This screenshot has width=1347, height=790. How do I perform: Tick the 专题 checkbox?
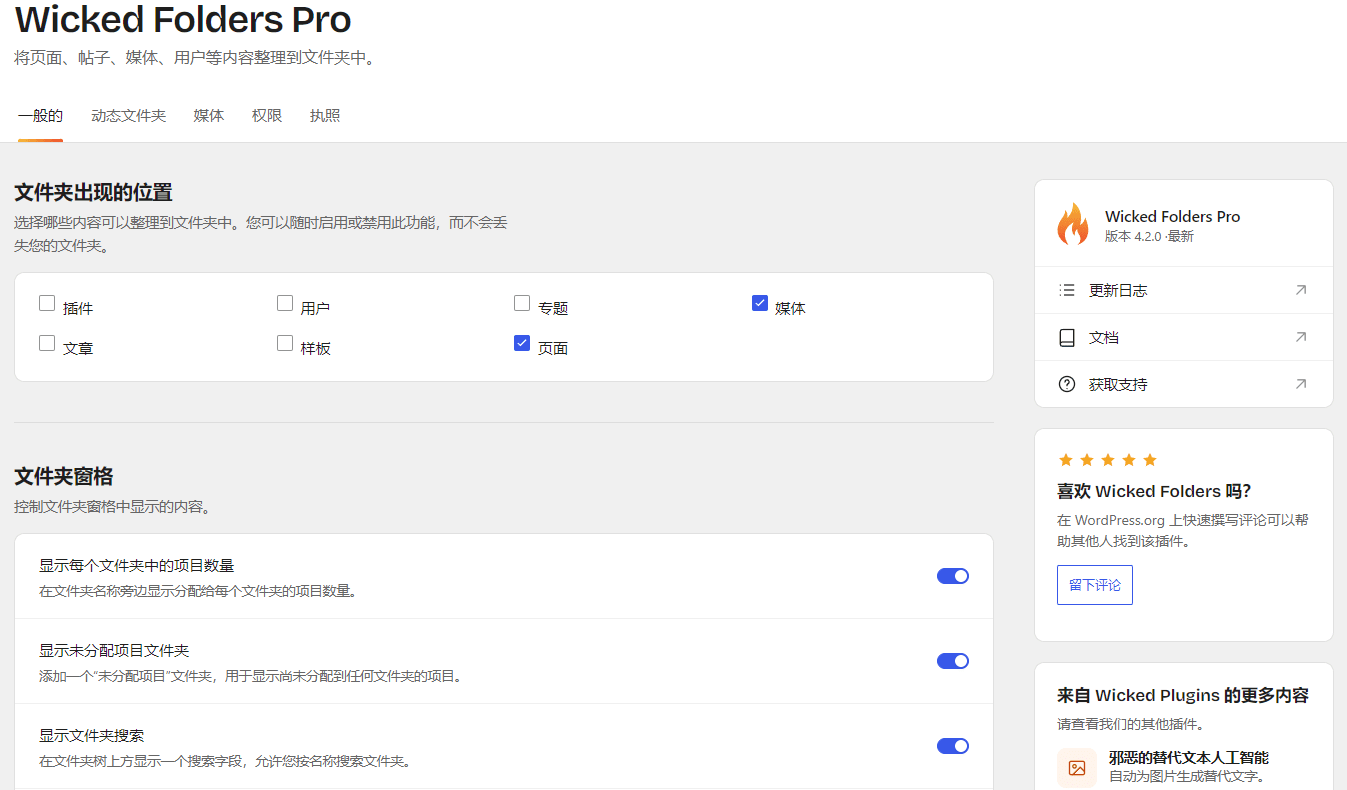(522, 303)
